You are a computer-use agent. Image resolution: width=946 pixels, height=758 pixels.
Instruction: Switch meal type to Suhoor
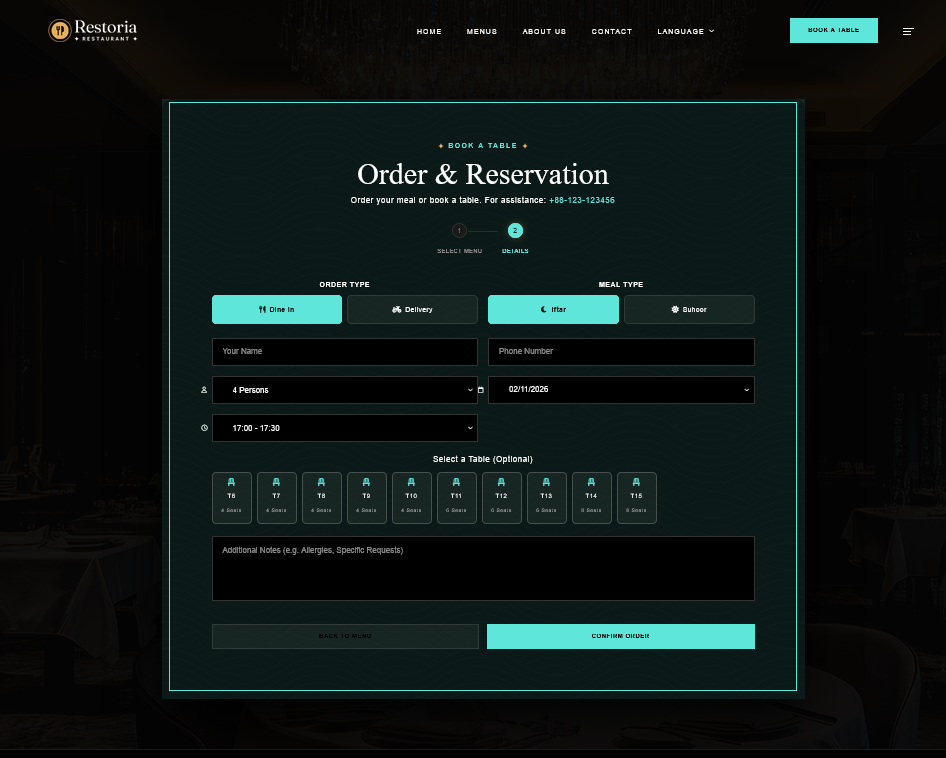[689, 309]
